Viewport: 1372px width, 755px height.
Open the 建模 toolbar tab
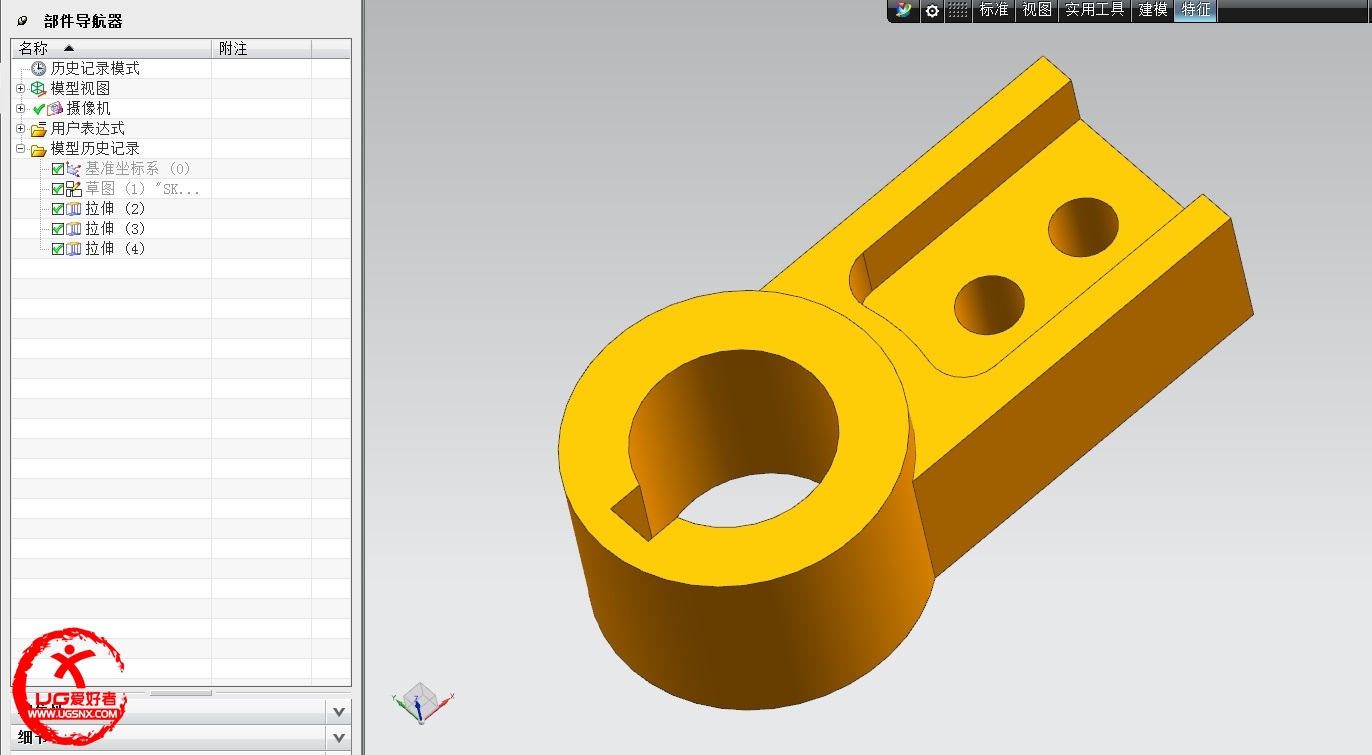click(1153, 10)
